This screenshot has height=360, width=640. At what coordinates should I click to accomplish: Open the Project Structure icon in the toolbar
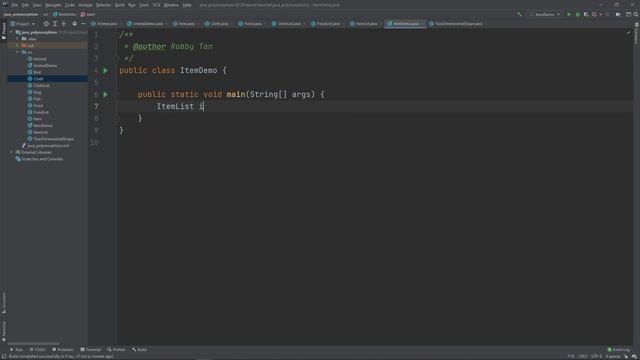point(629,14)
